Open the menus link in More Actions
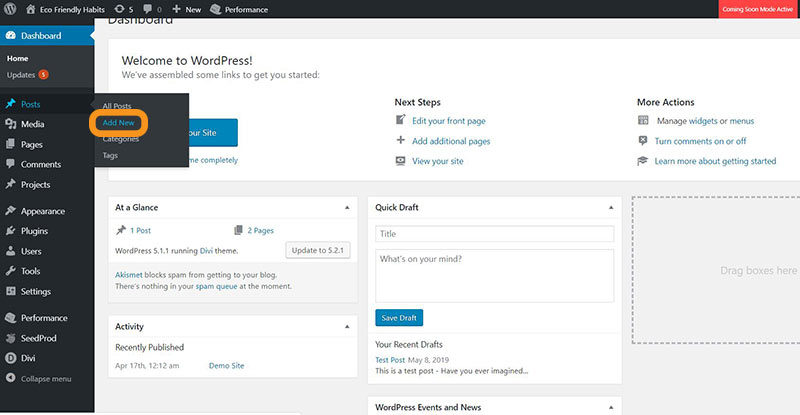This screenshot has height=415, width=800. 742,121
